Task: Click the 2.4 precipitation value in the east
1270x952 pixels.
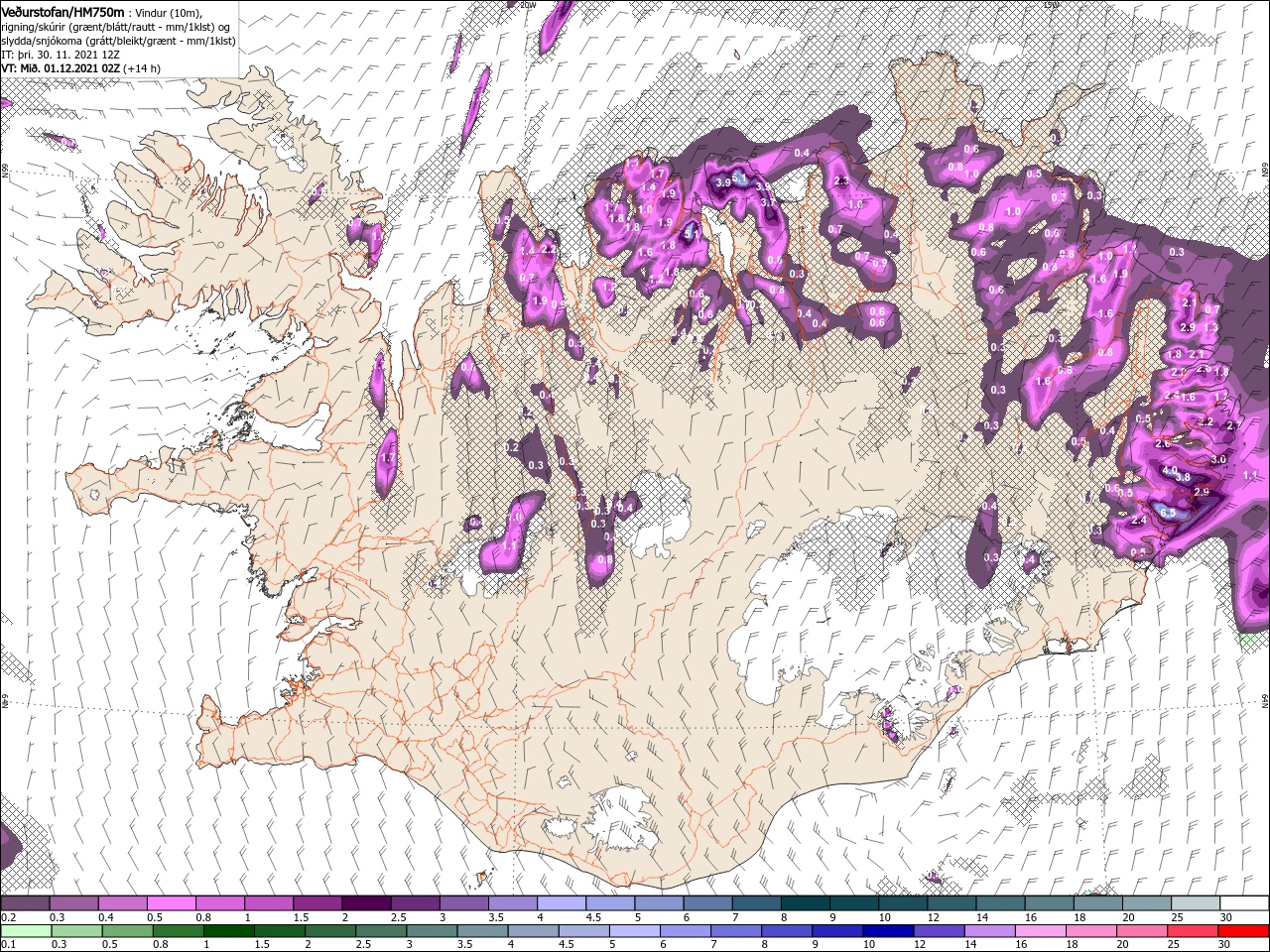Action: (1139, 521)
